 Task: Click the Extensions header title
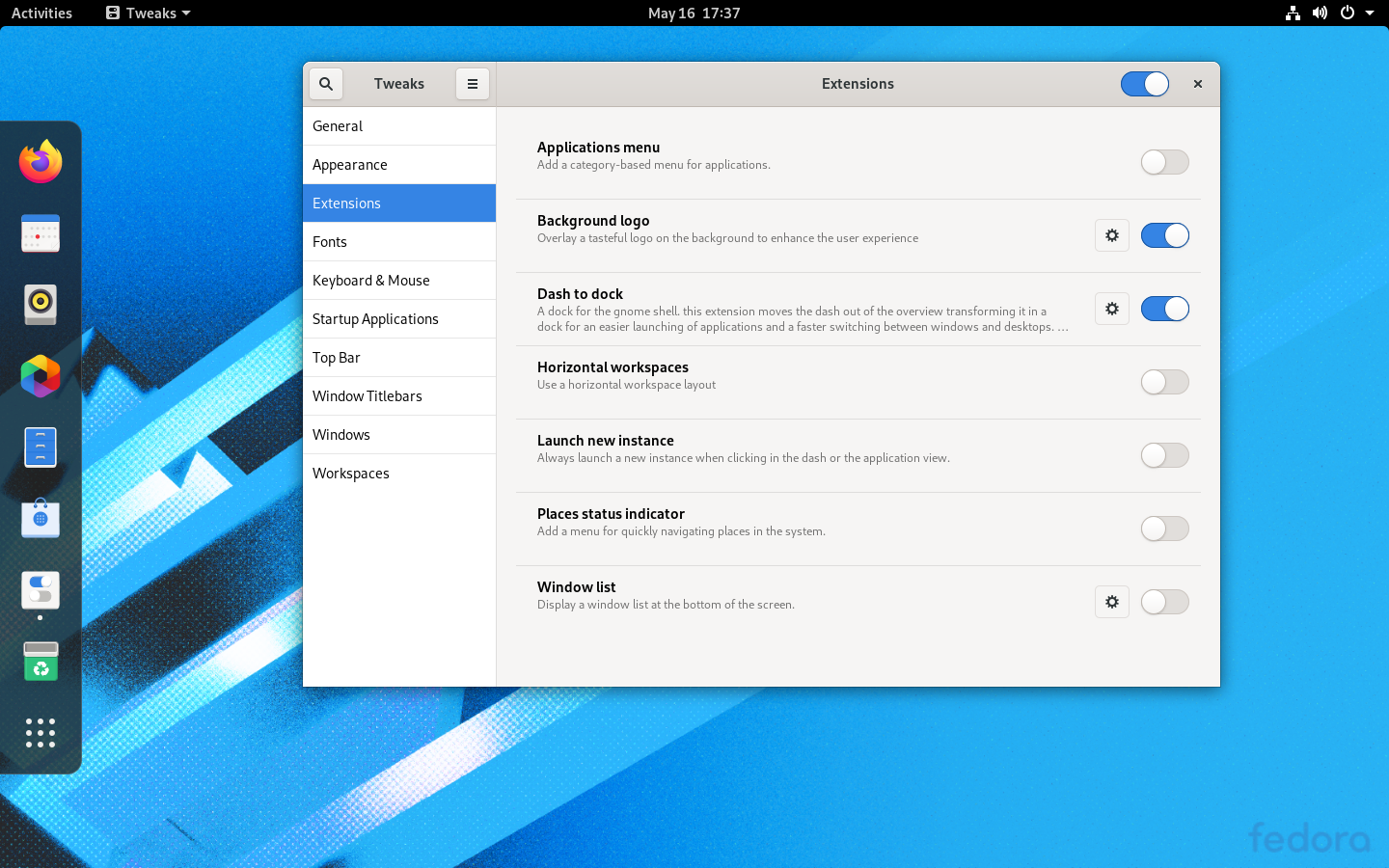(858, 84)
